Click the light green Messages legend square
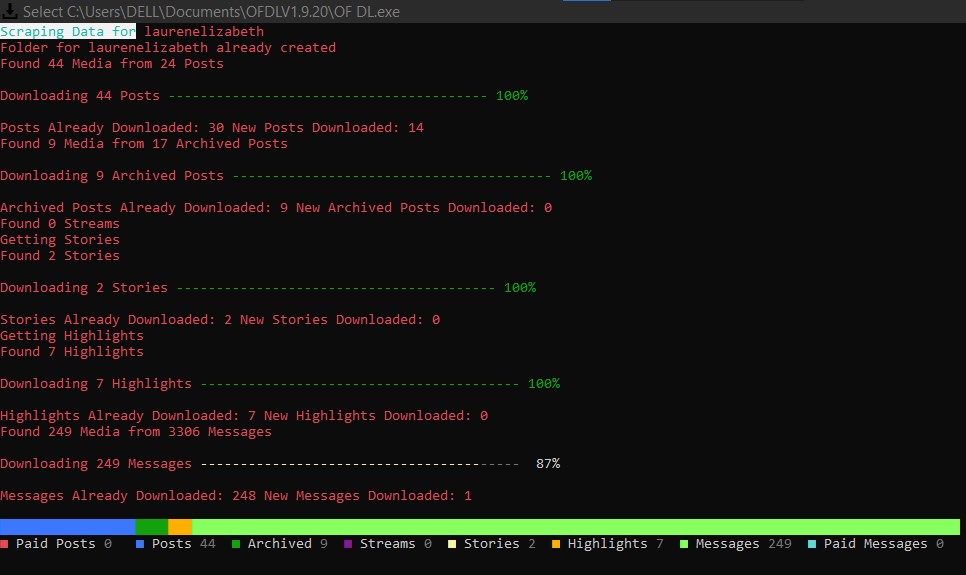 tap(684, 544)
